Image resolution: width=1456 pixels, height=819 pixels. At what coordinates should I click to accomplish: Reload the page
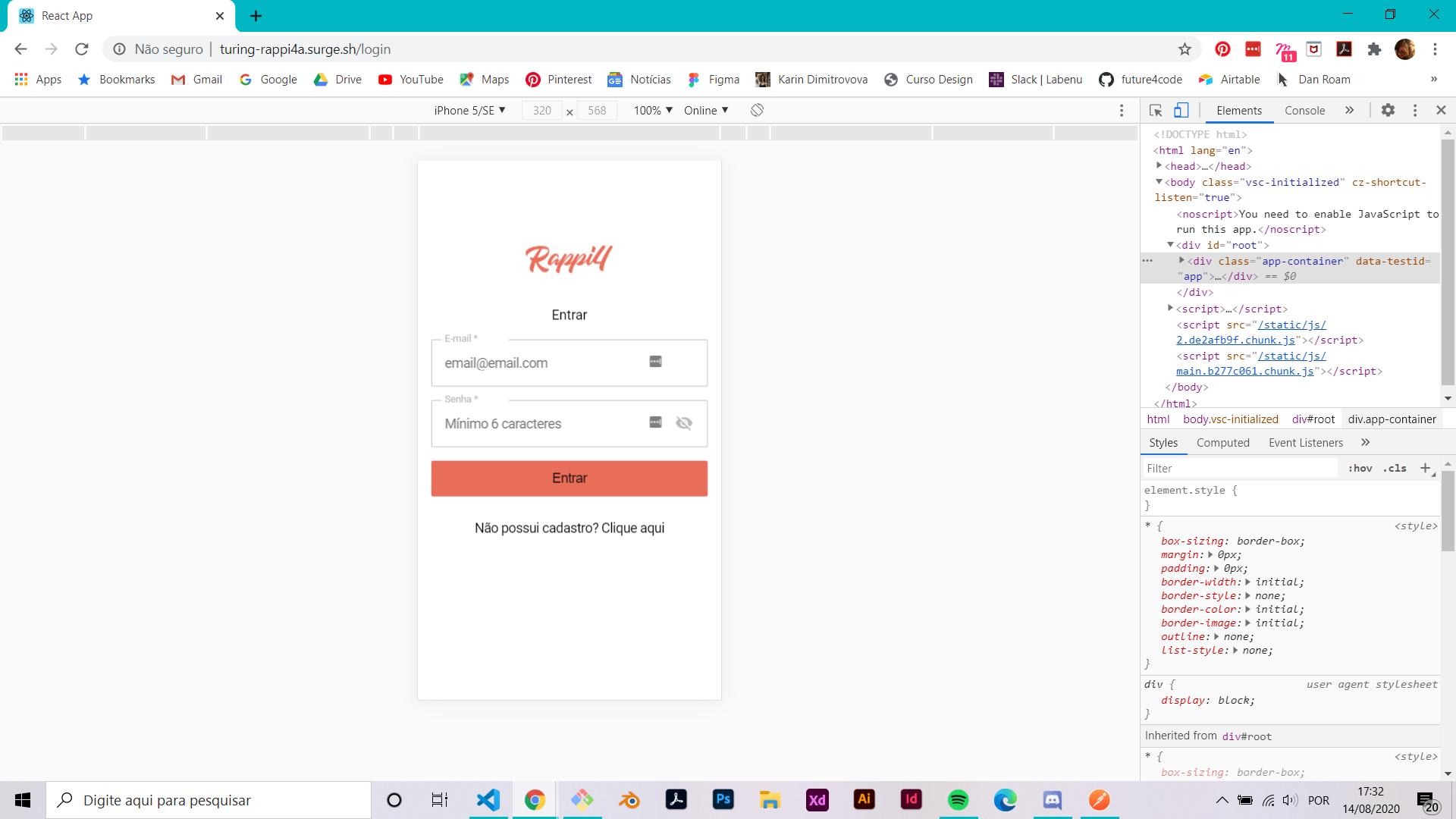[82, 49]
